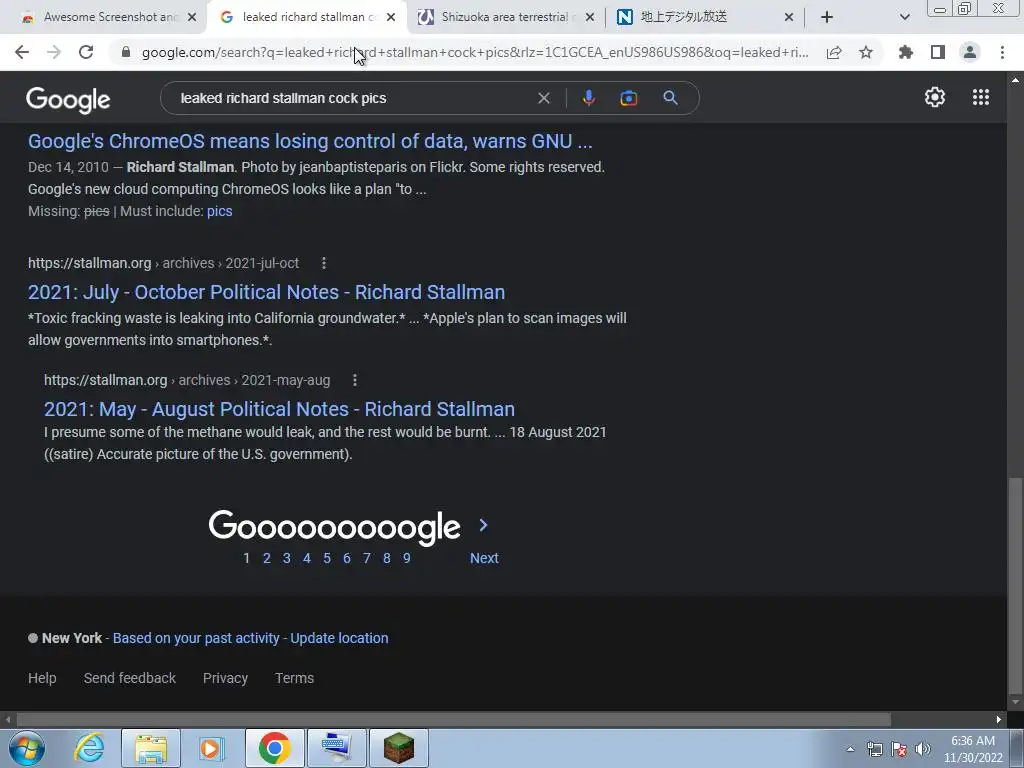Screen dimensions: 1024x768
Task: Click the Next results link
Action: pyautogui.click(x=484, y=558)
